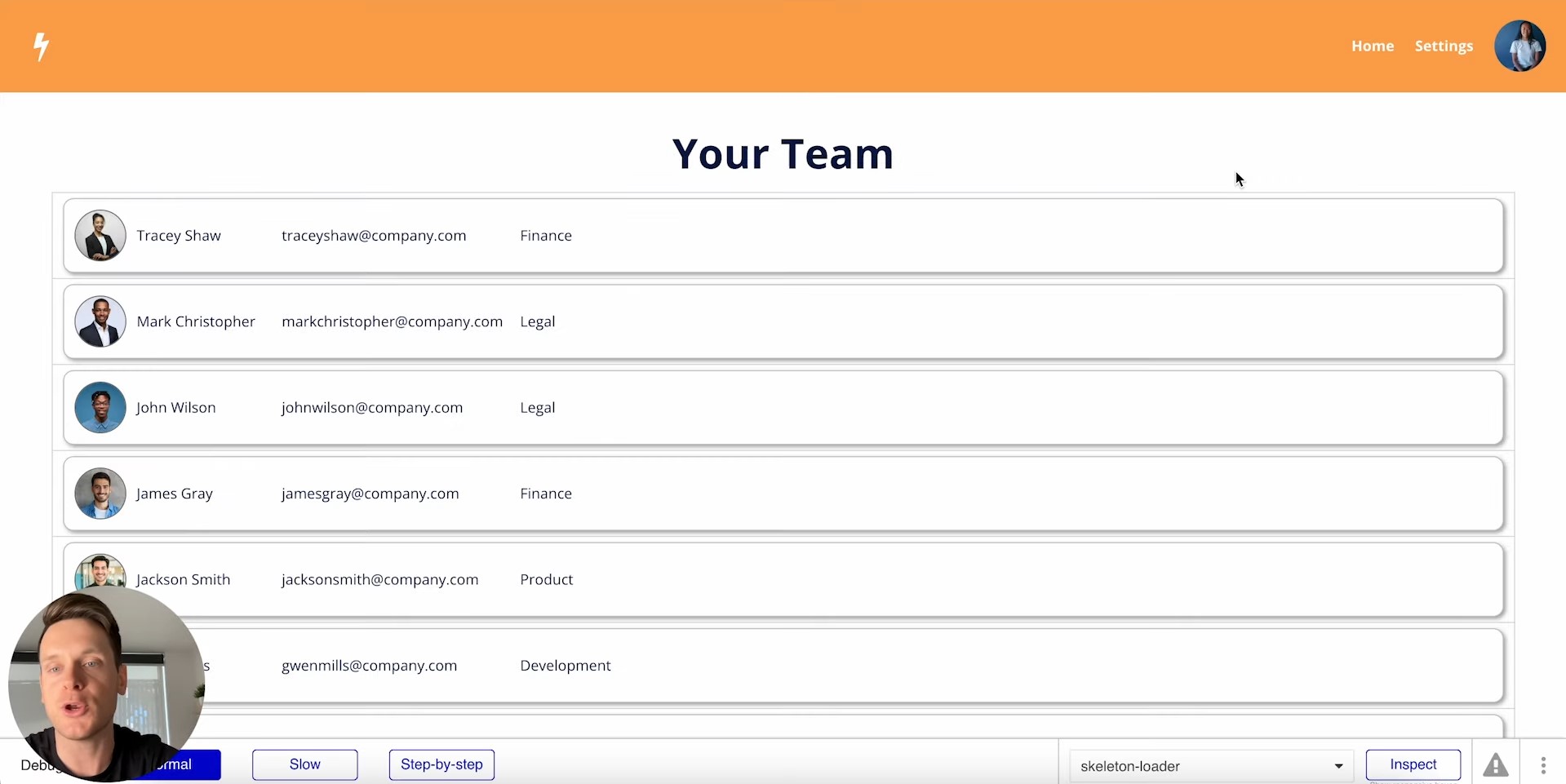Click John Wilson's profile picture
The image size is (1566, 784).
[x=100, y=407]
